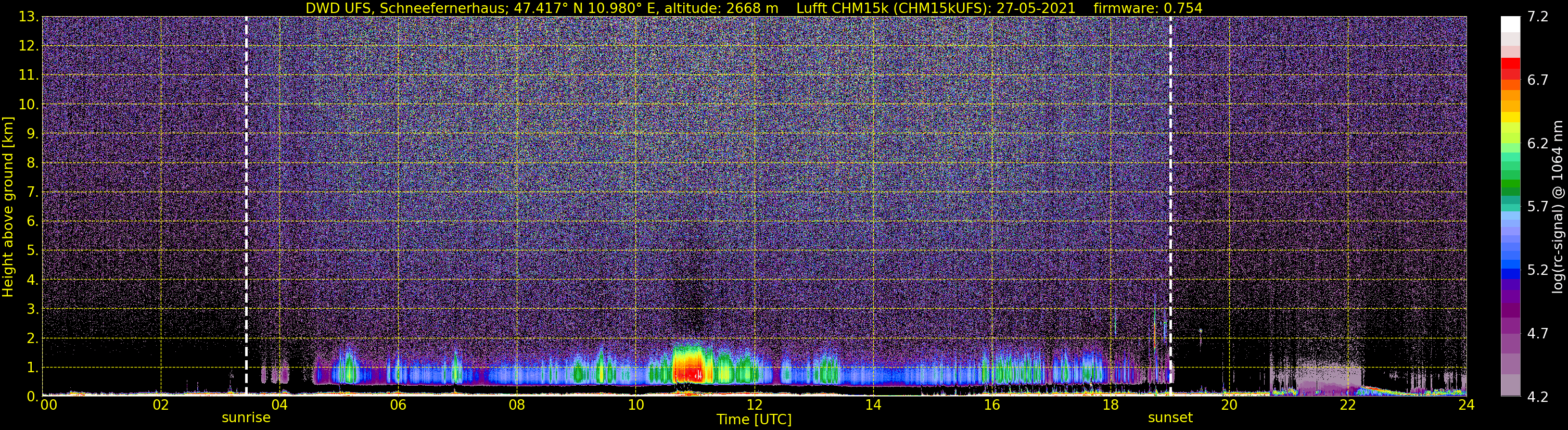Click the height axis tick label '13.'
Image resolution: width=1568 pixels, height=430 pixels.
coord(28,17)
